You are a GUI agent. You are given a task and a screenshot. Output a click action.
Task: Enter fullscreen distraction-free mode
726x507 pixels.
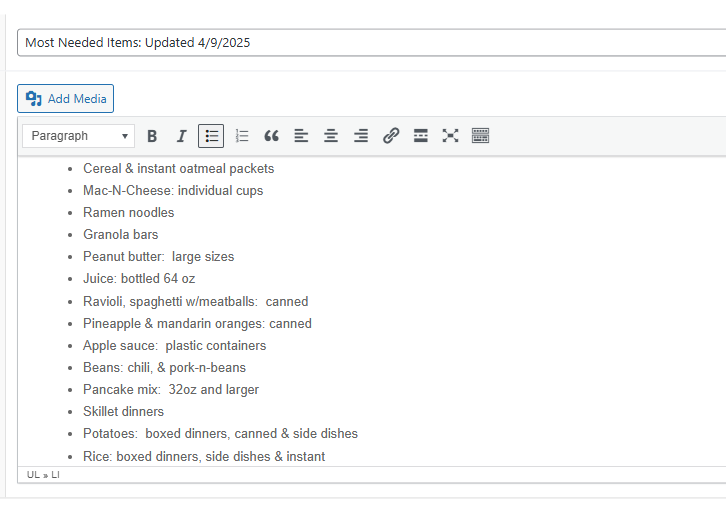[450, 136]
